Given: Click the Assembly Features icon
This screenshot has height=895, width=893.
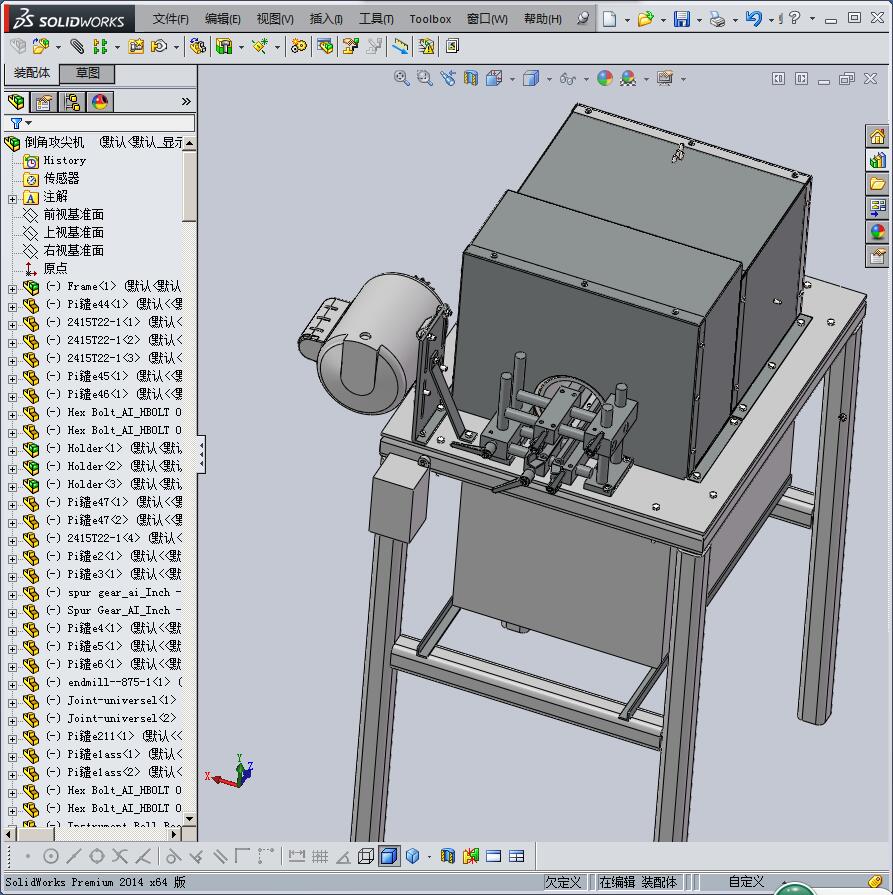Looking at the screenshot, I should pos(224,46).
